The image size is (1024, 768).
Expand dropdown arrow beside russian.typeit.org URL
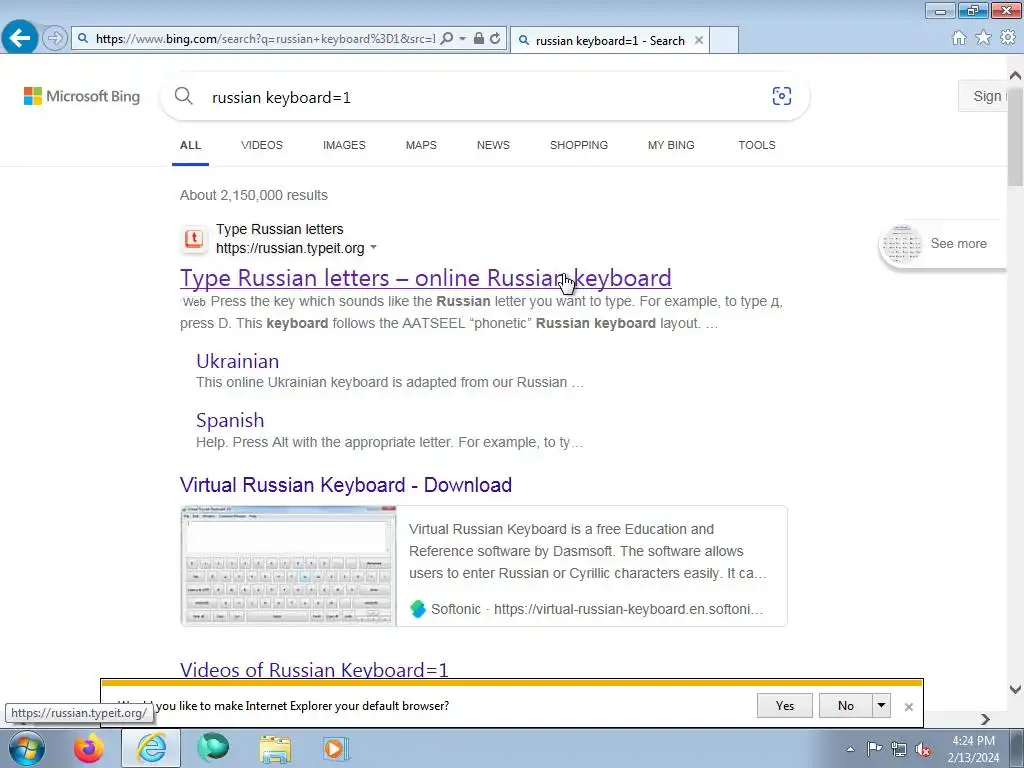pos(374,248)
